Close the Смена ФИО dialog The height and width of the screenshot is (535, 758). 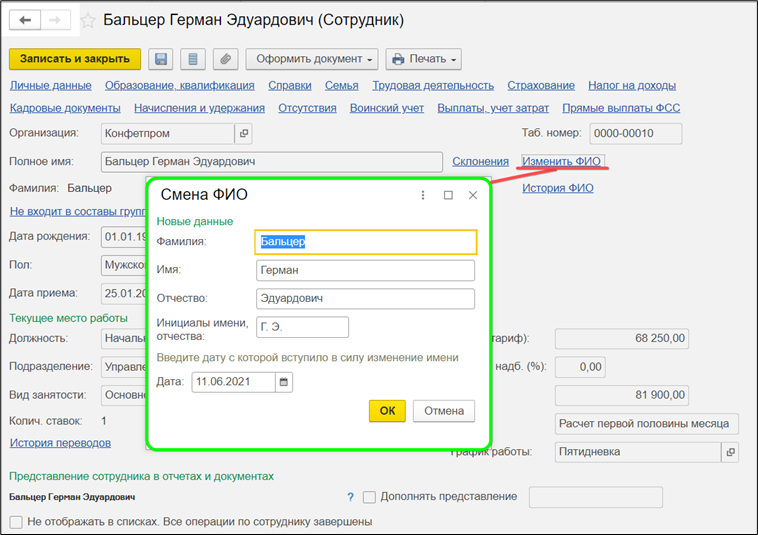click(x=473, y=195)
